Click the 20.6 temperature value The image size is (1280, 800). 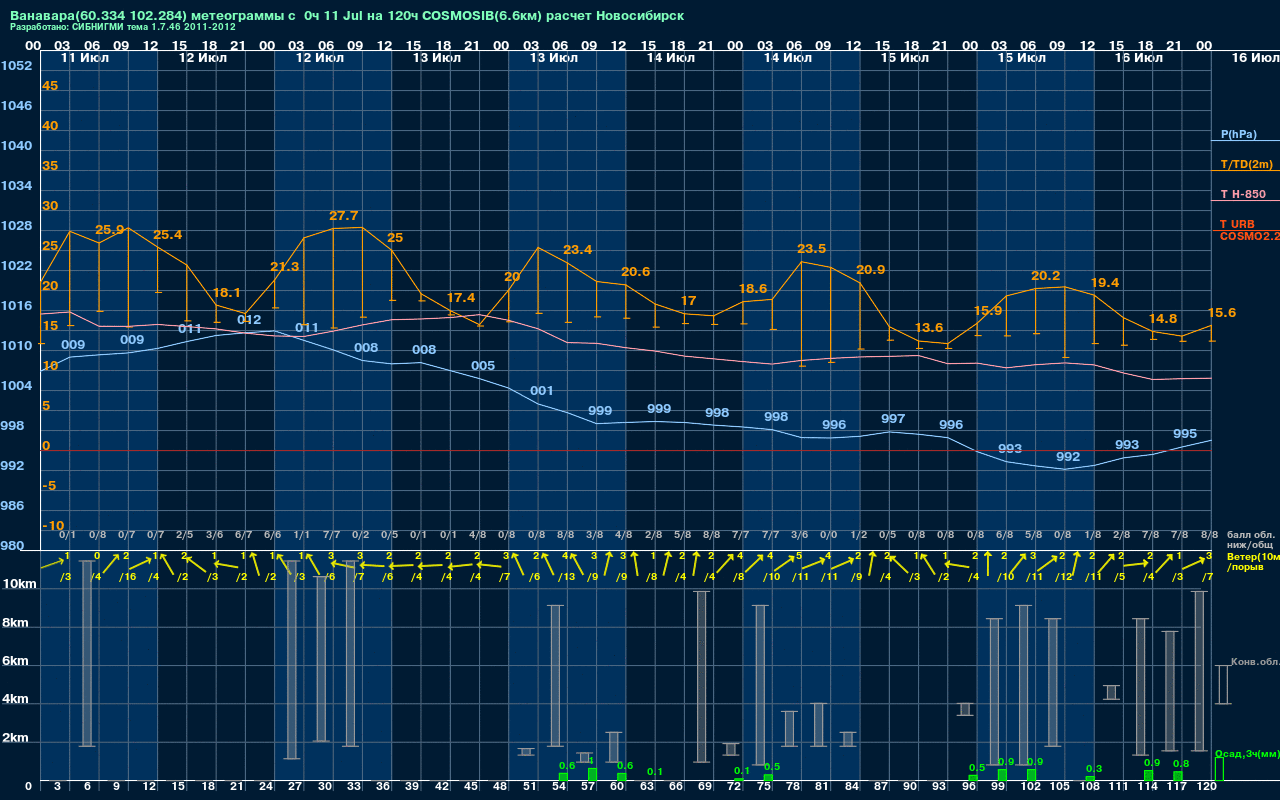636,272
